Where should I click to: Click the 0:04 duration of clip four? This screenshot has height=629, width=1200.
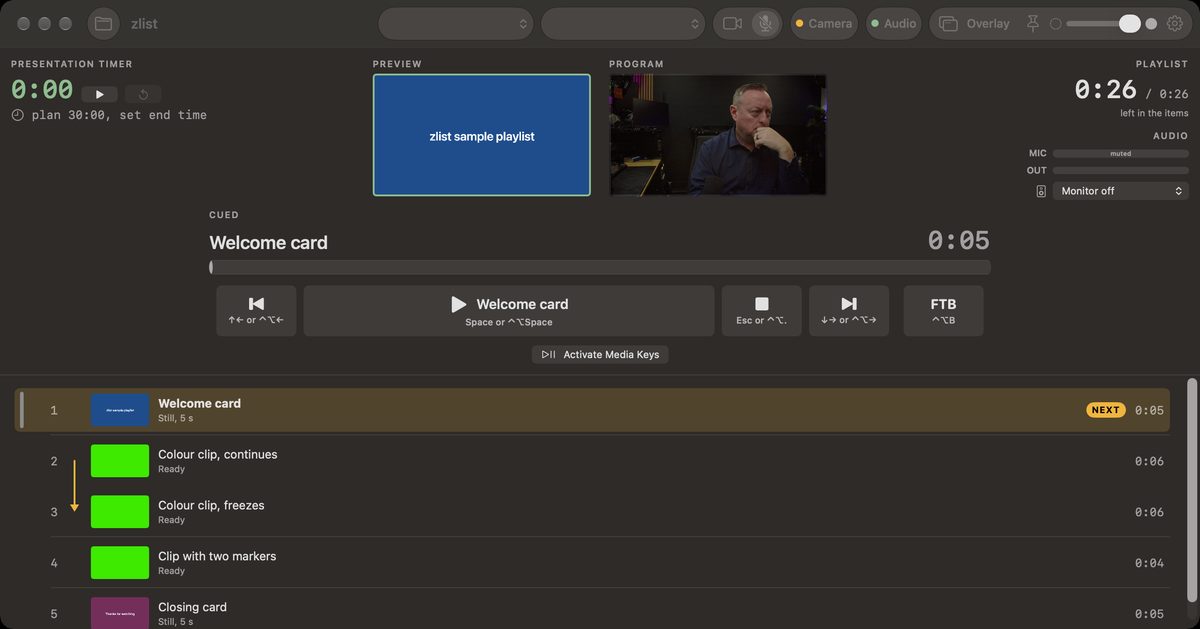[x=1149, y=563]
